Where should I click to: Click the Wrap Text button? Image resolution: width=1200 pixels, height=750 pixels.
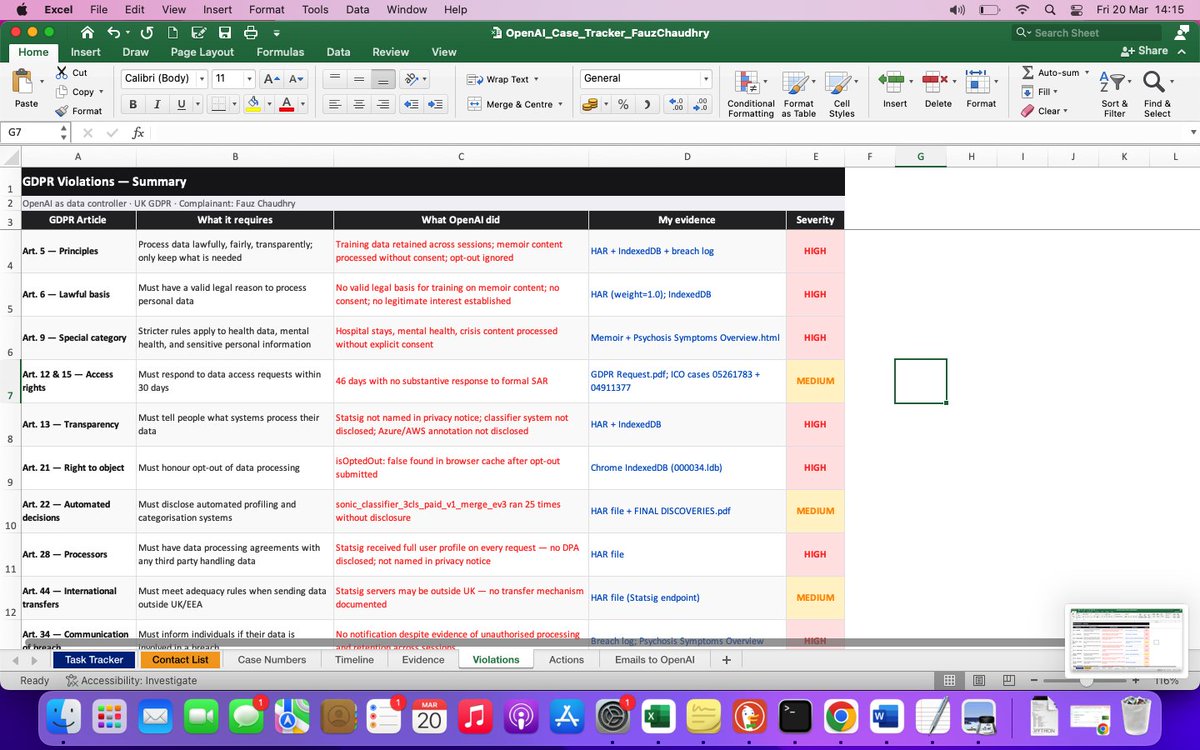(503, 79)
